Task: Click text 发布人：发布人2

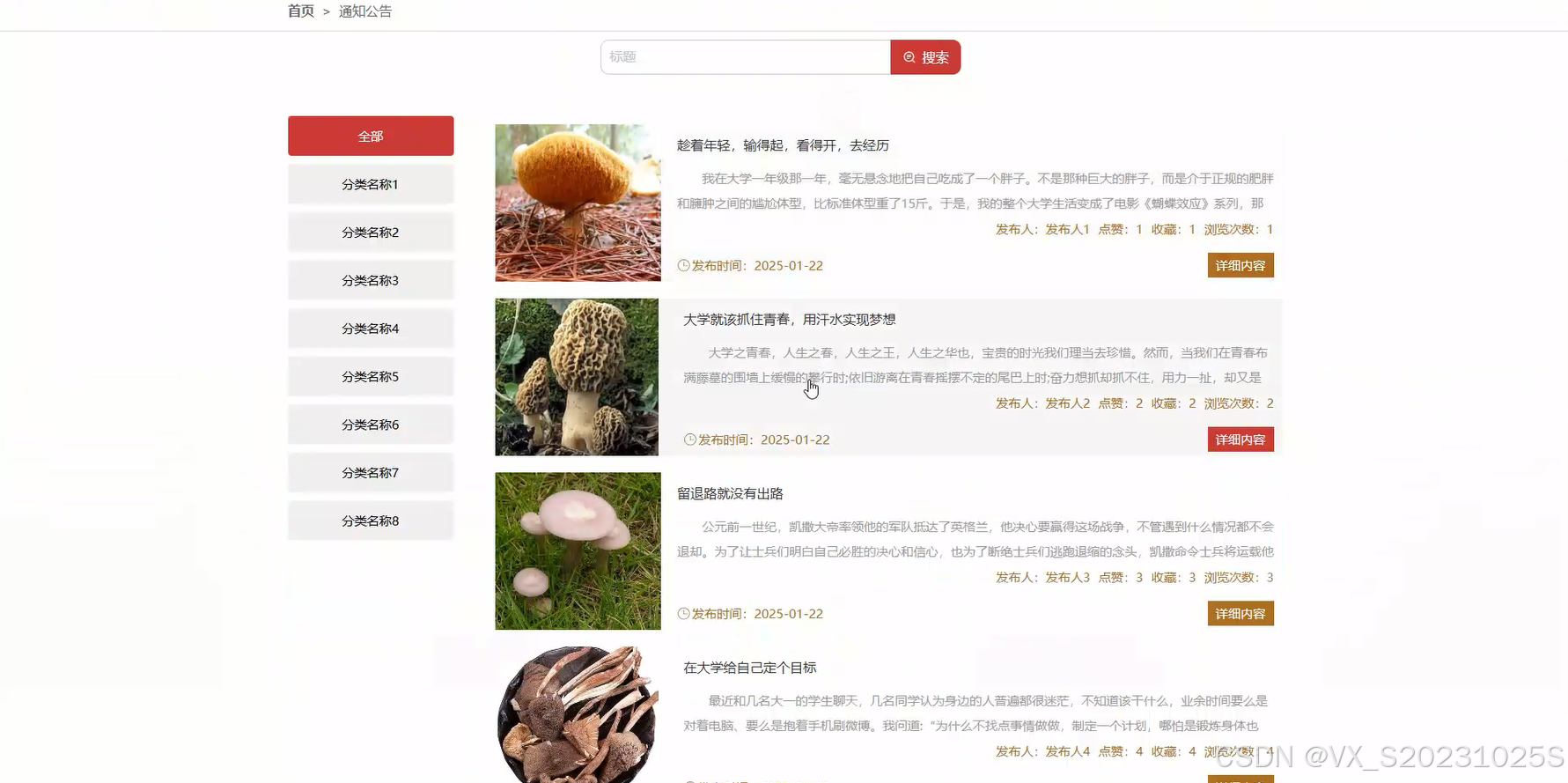Action: tap(1042, 403)
